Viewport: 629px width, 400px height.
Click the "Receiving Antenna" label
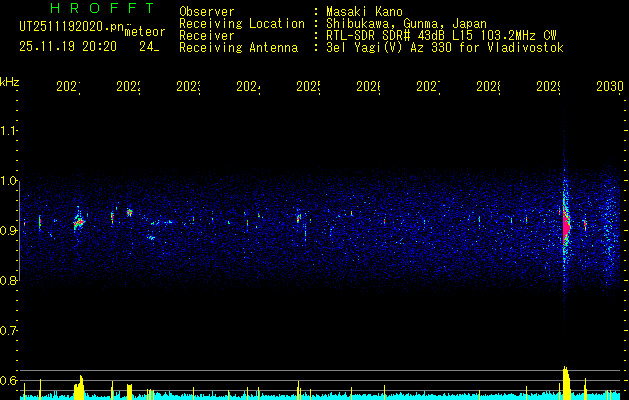click(238, 48)
